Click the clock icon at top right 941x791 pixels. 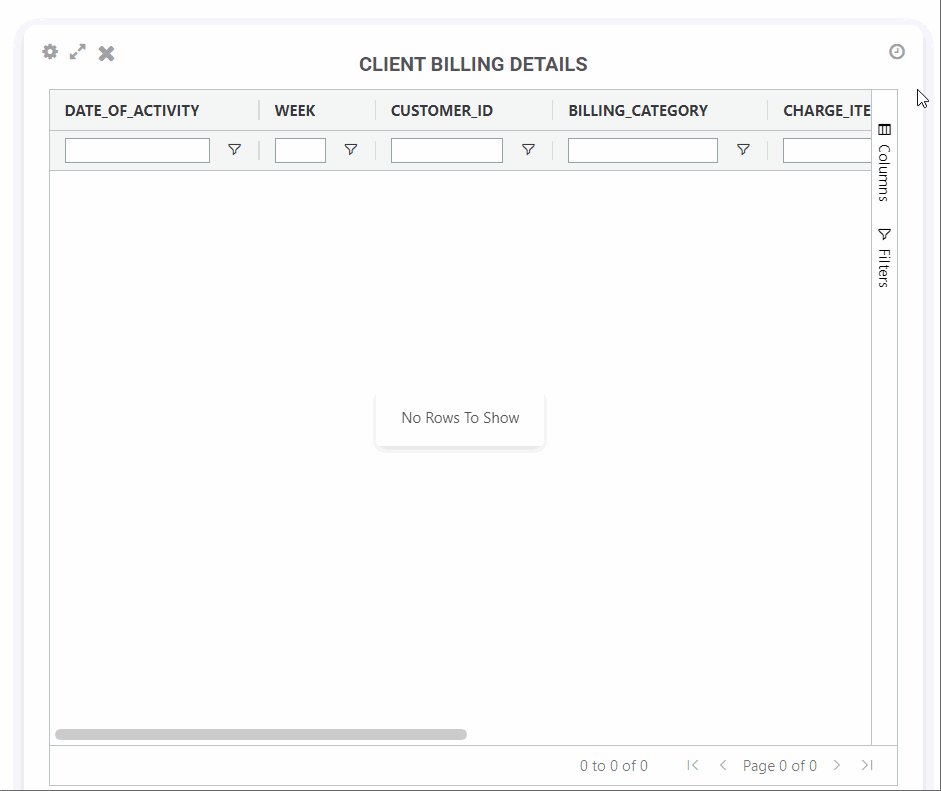[x=897, y=52]
